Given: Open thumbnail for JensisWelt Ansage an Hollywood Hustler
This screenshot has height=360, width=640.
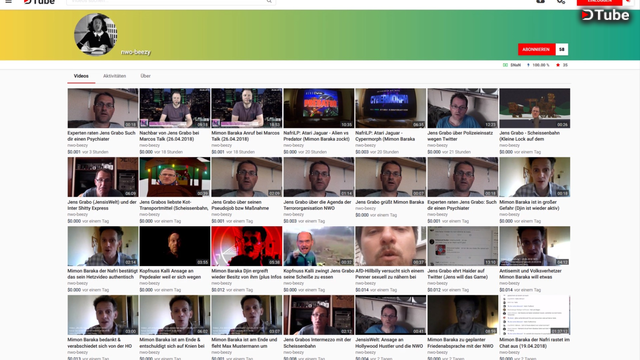Looking at the screenshot, I should (x=391, y=315).
